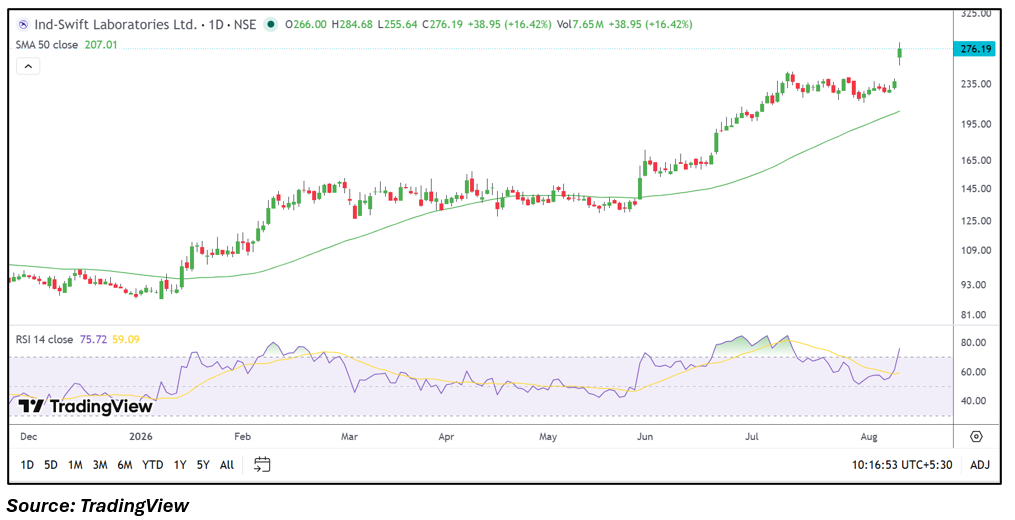The width and height of the screenshot is (1015, 520).
Task: Click the 10:16:53 UTC+5:30 timezone clock
Action: (902, 465)
